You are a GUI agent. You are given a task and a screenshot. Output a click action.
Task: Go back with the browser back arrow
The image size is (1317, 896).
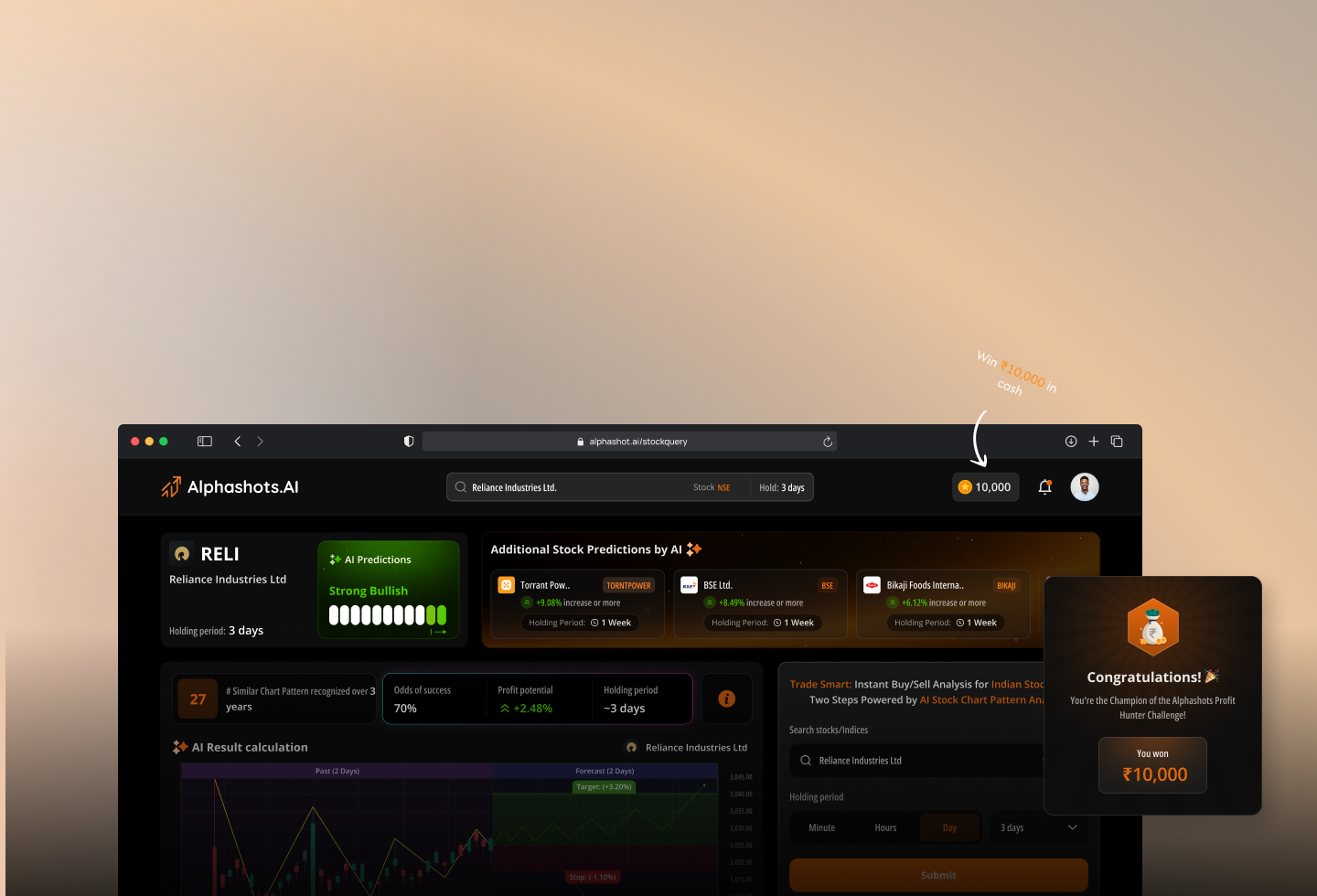point(238,442)
